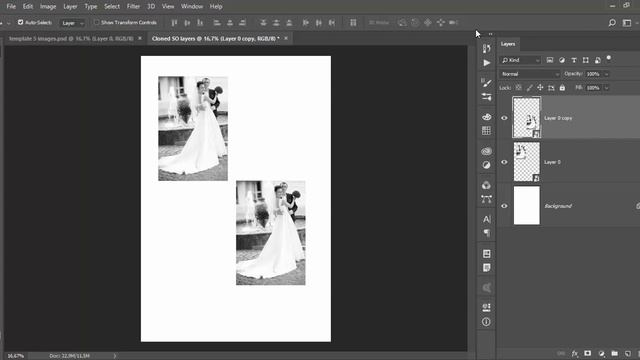Click the Add layer mask icon
640x360 pixels.
point(587,353)
